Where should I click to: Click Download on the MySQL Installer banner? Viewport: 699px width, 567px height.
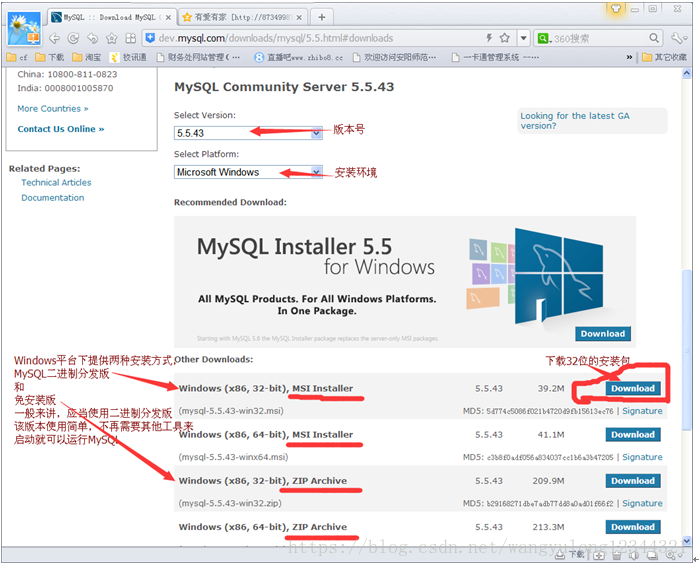(603, 333)
